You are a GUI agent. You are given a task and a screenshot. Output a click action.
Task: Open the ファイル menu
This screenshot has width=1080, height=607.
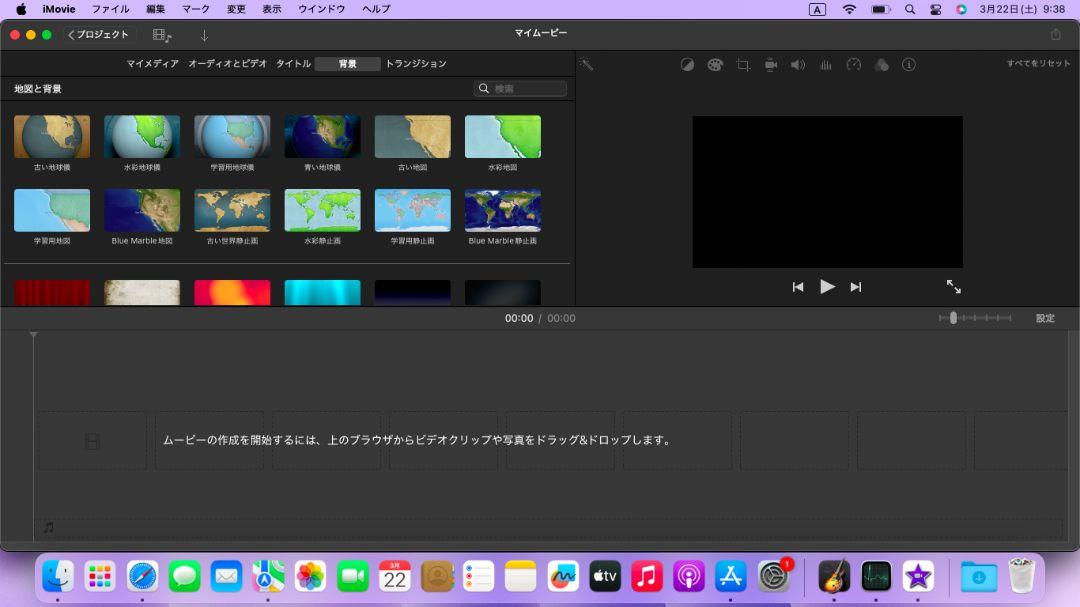(x=110, y=9)
